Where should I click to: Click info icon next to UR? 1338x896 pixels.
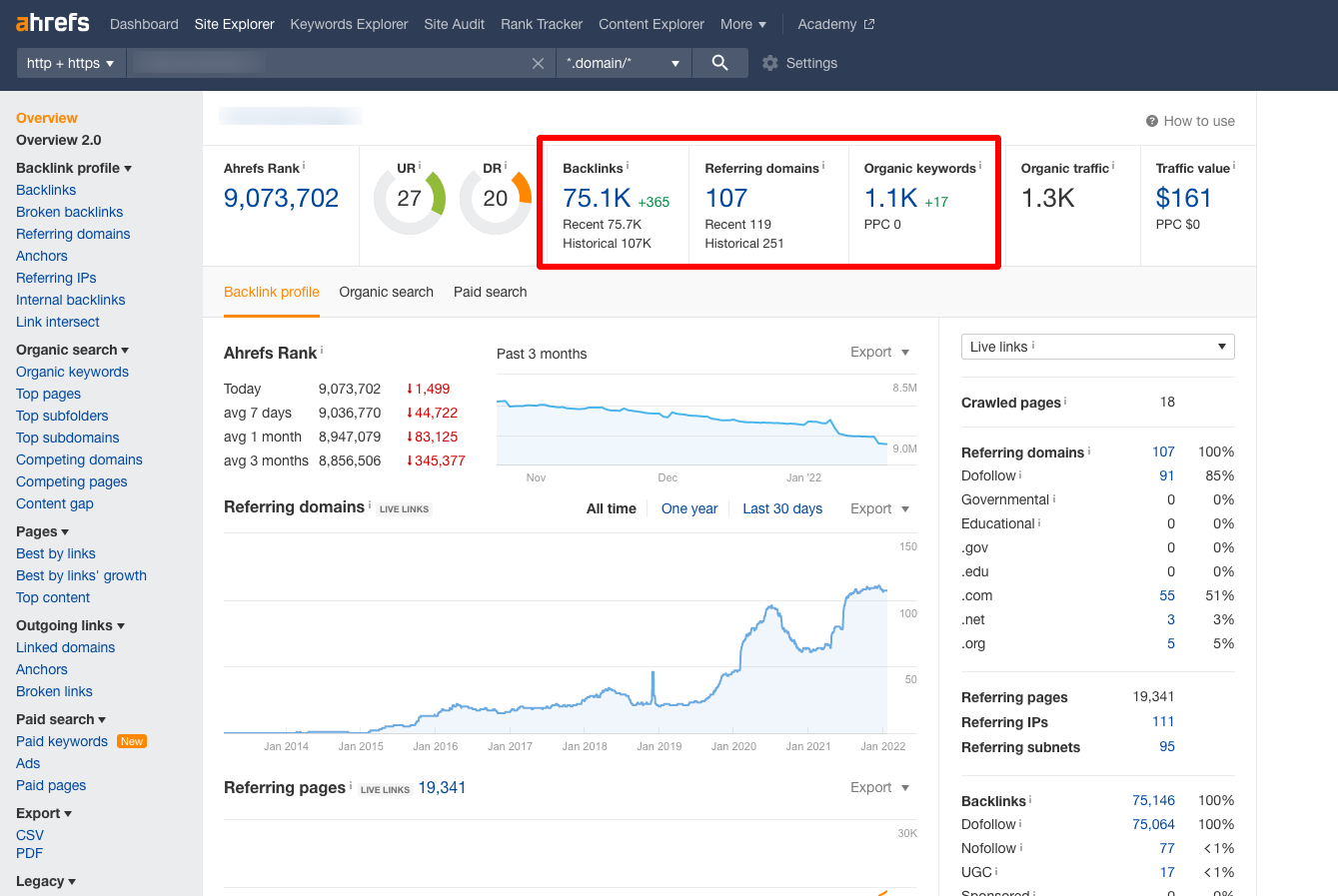[420, 166]
